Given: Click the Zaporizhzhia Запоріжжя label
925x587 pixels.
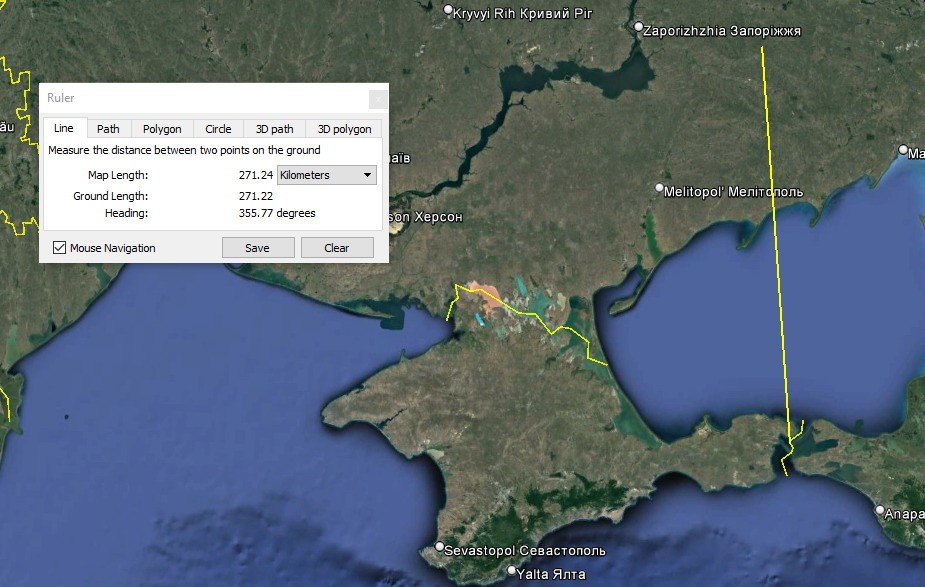Looking at the screenshot, I should click(x=722, y=31).
